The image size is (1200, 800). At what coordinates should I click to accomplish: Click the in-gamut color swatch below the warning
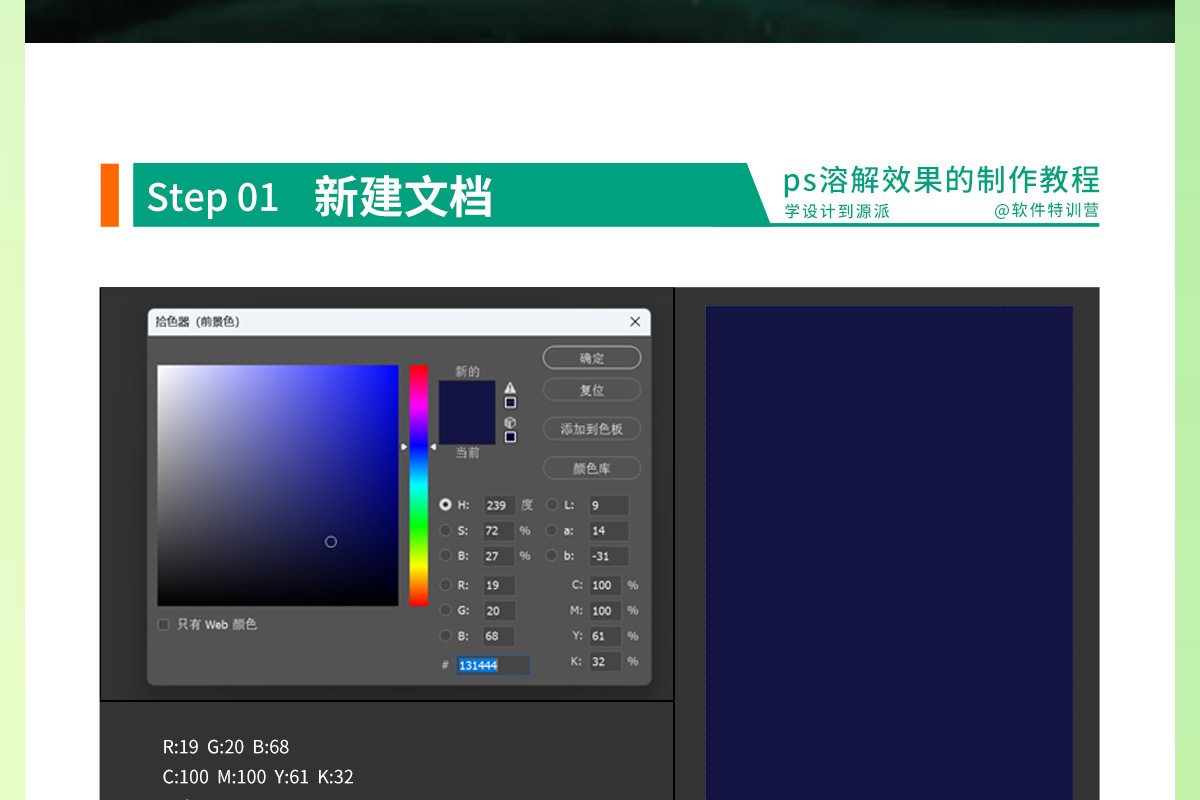tap(510, 402)
